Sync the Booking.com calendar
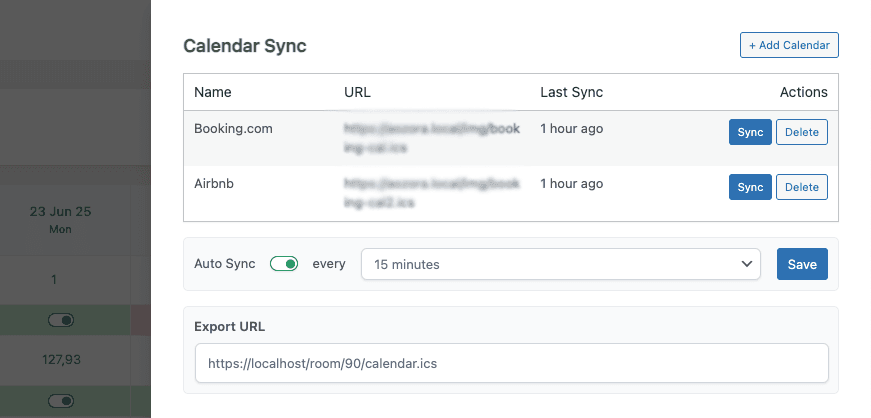 [749, 132]
